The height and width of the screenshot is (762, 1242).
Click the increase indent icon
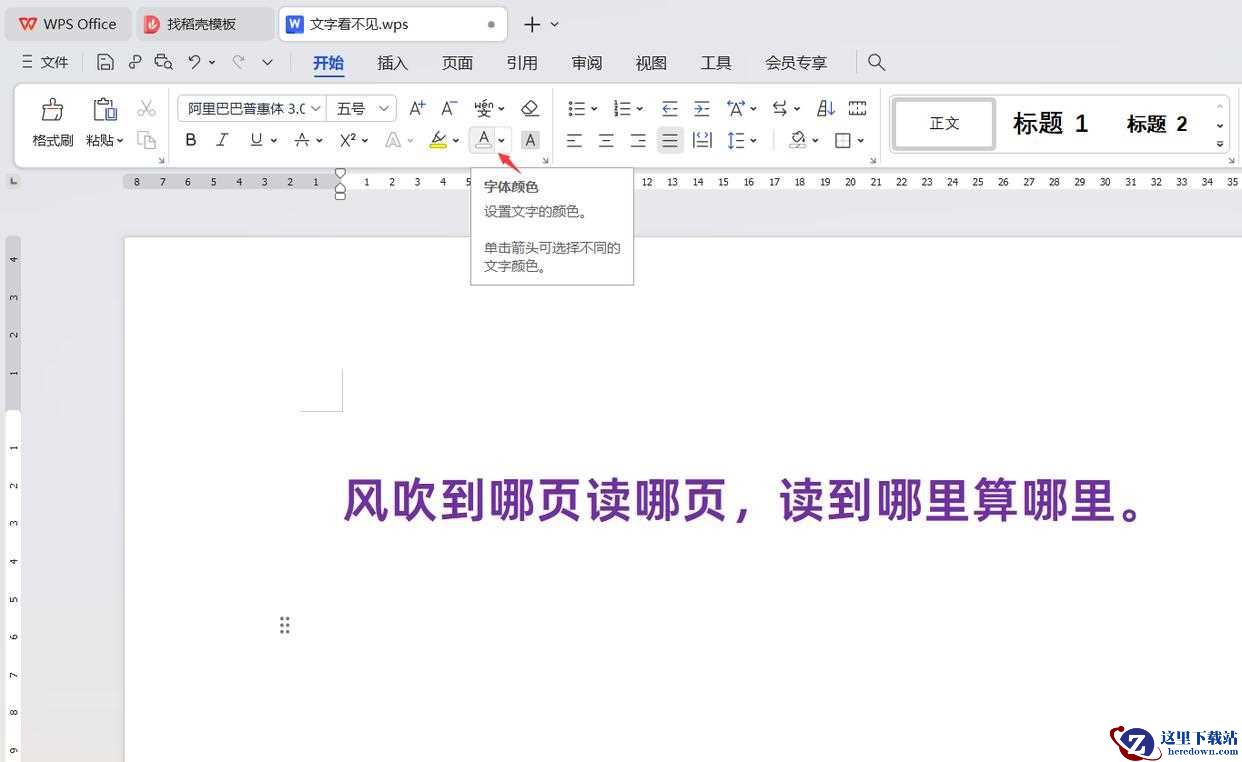(x=702, y=108)
